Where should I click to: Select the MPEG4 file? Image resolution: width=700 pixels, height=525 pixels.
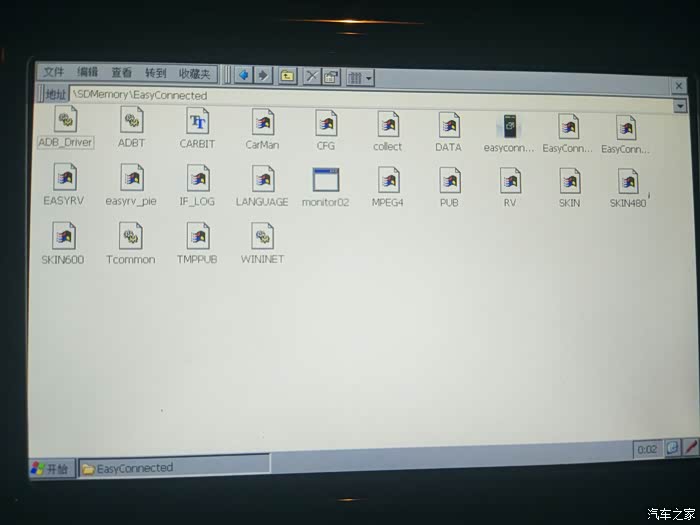pos(388,188)
